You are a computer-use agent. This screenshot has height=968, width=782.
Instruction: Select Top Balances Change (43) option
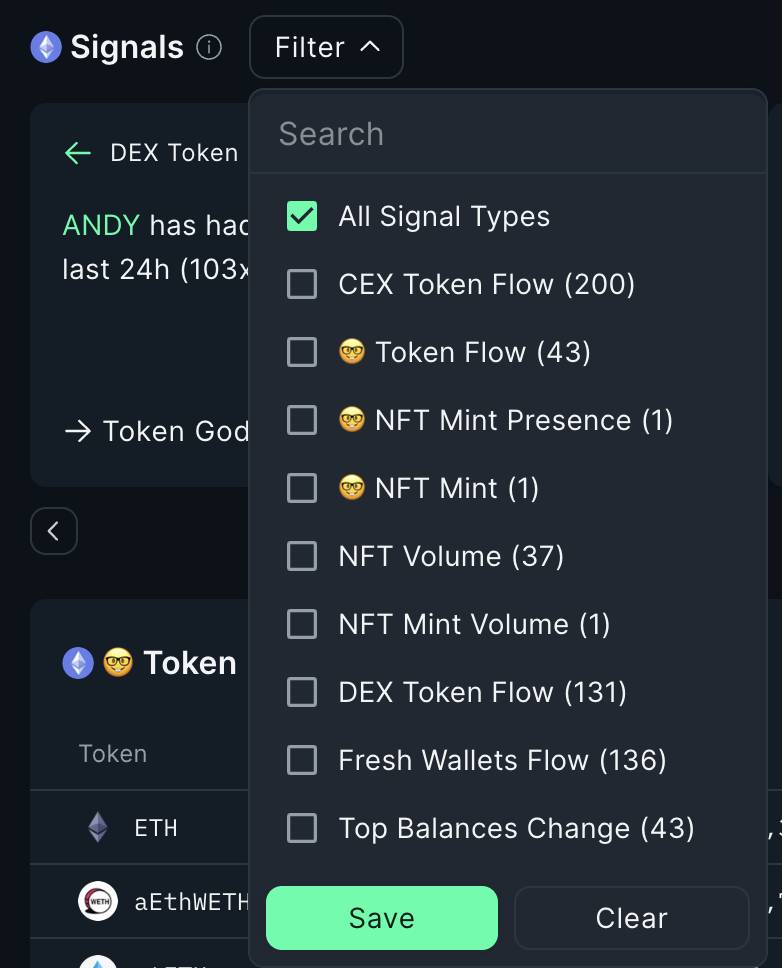click(x=302, y=827)
